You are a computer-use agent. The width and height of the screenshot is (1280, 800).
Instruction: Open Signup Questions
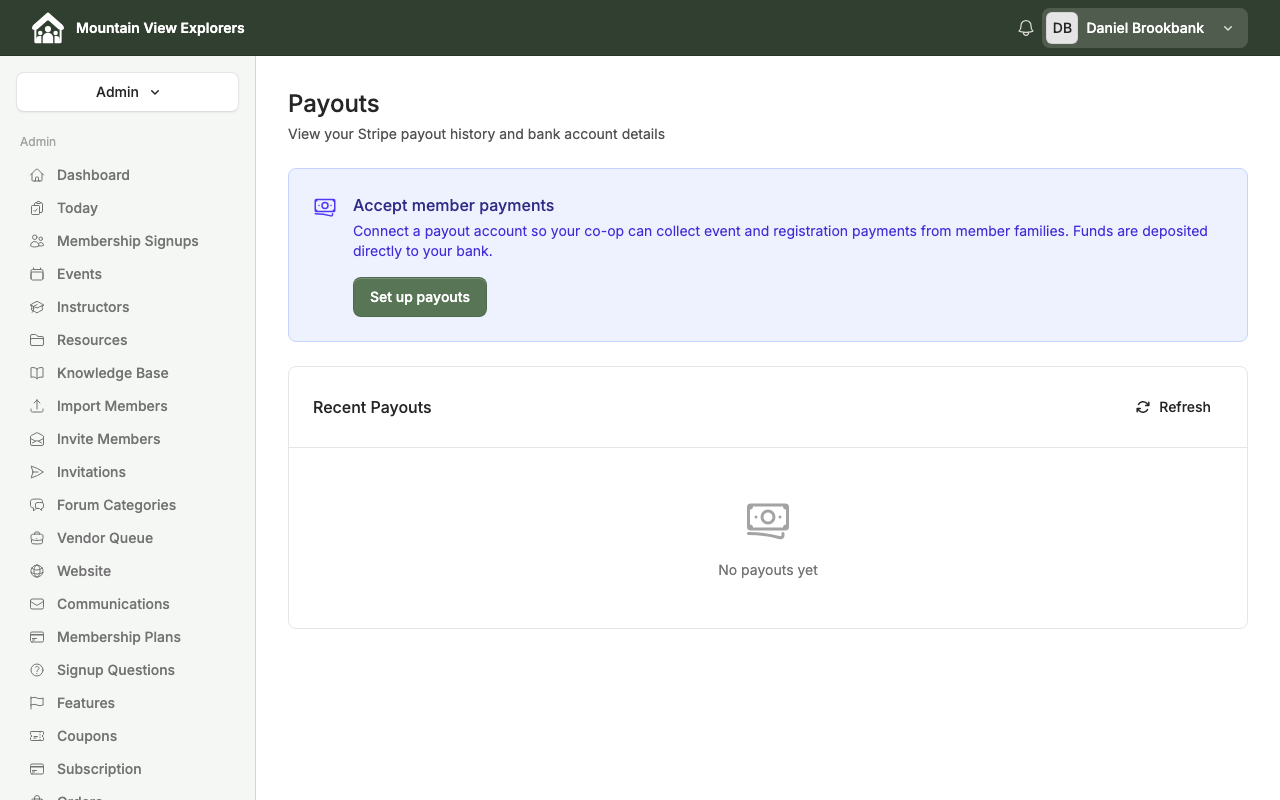coord(116,670)
